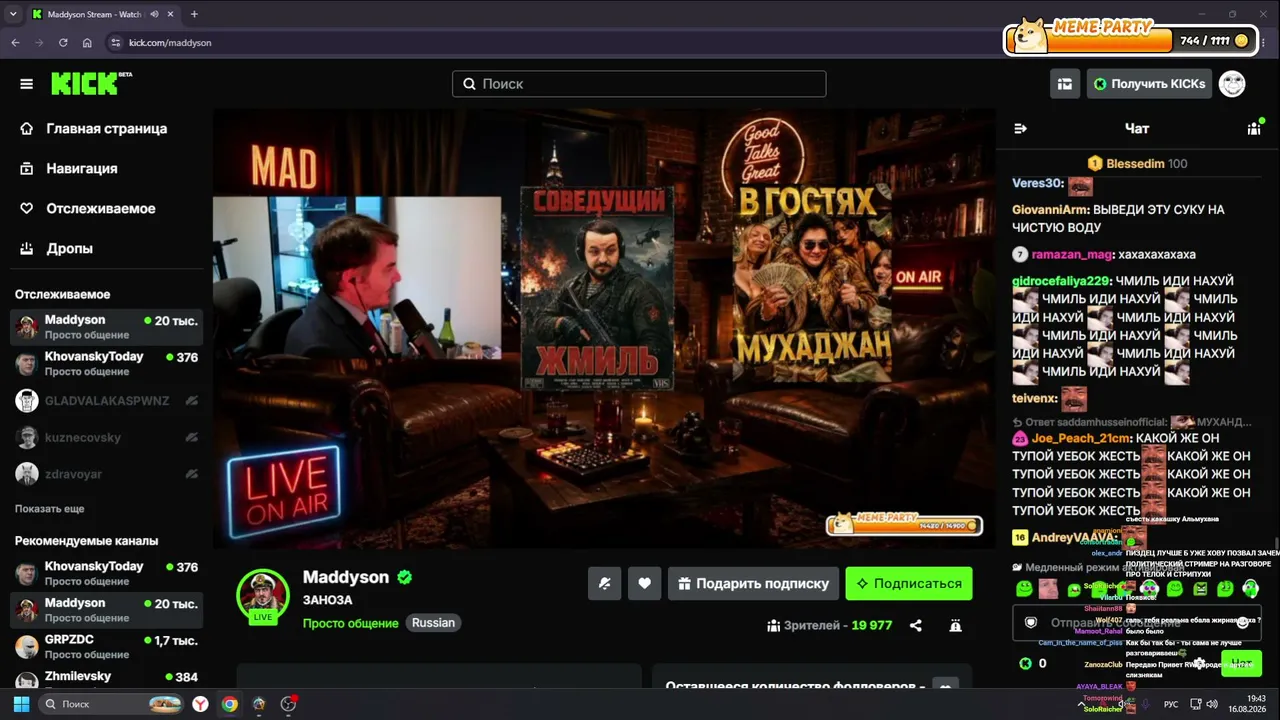Click the live stream video player
This screenshot has height=720, width=1280.
pos(604,328)
